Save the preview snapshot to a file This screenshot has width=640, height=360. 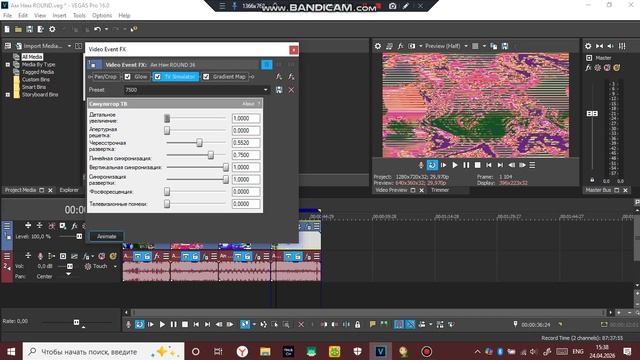tap(505, 46)
